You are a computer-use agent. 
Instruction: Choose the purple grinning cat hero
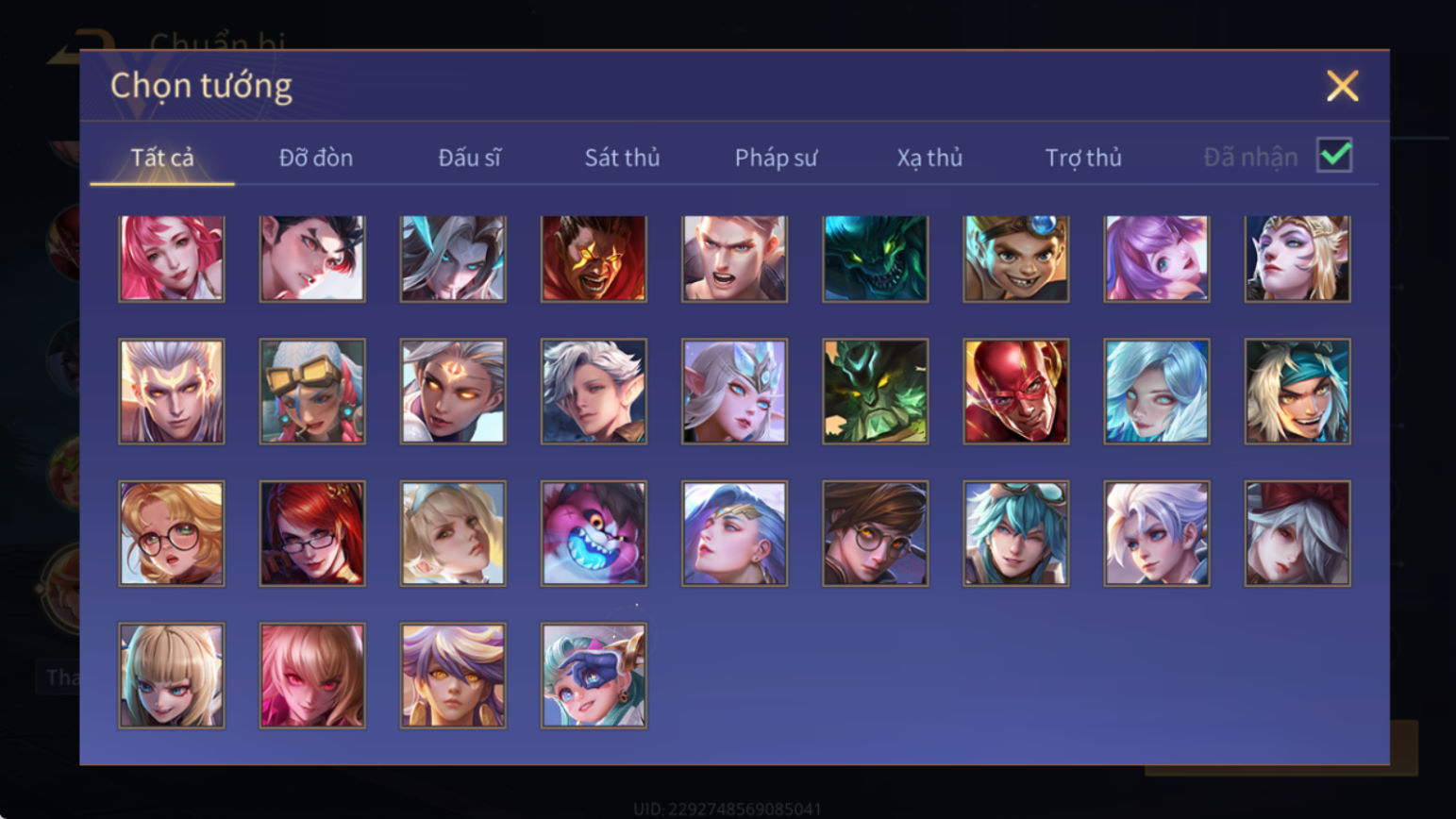click(594, 534)
